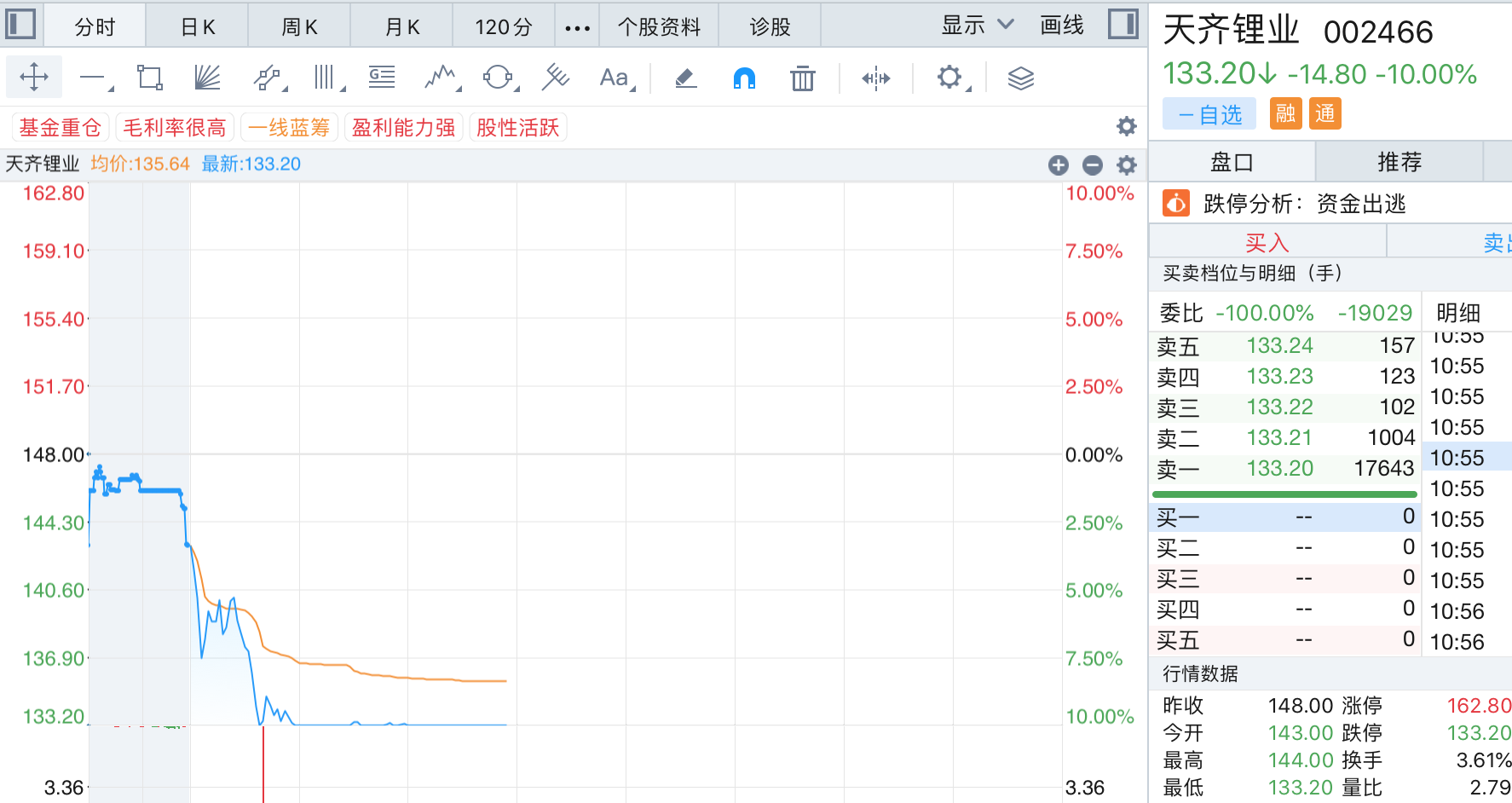Click the layers stack icon
Screen dimensions: 1512x803
point(1020,78)
